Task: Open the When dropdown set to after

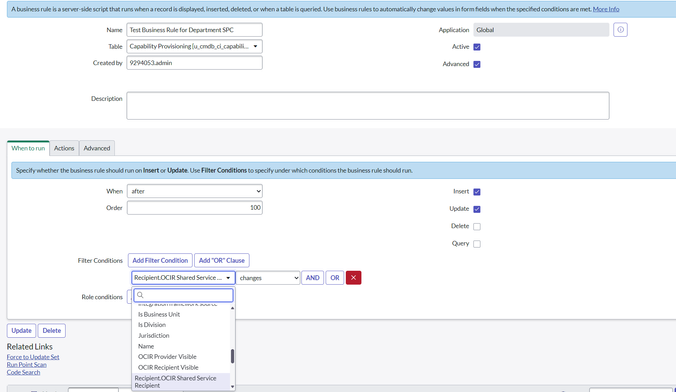Action: tap(194, 191)
